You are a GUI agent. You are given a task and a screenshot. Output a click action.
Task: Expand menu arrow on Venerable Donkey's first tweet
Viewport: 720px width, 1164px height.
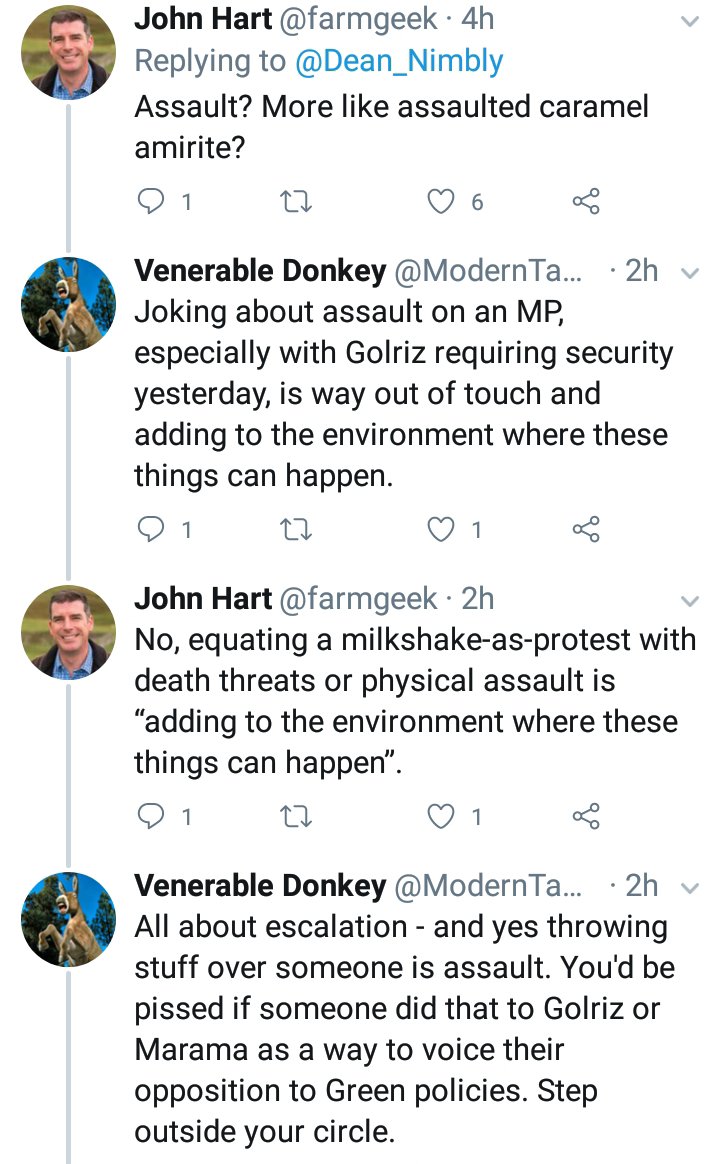pyautogui.click(x=689, y=273)
